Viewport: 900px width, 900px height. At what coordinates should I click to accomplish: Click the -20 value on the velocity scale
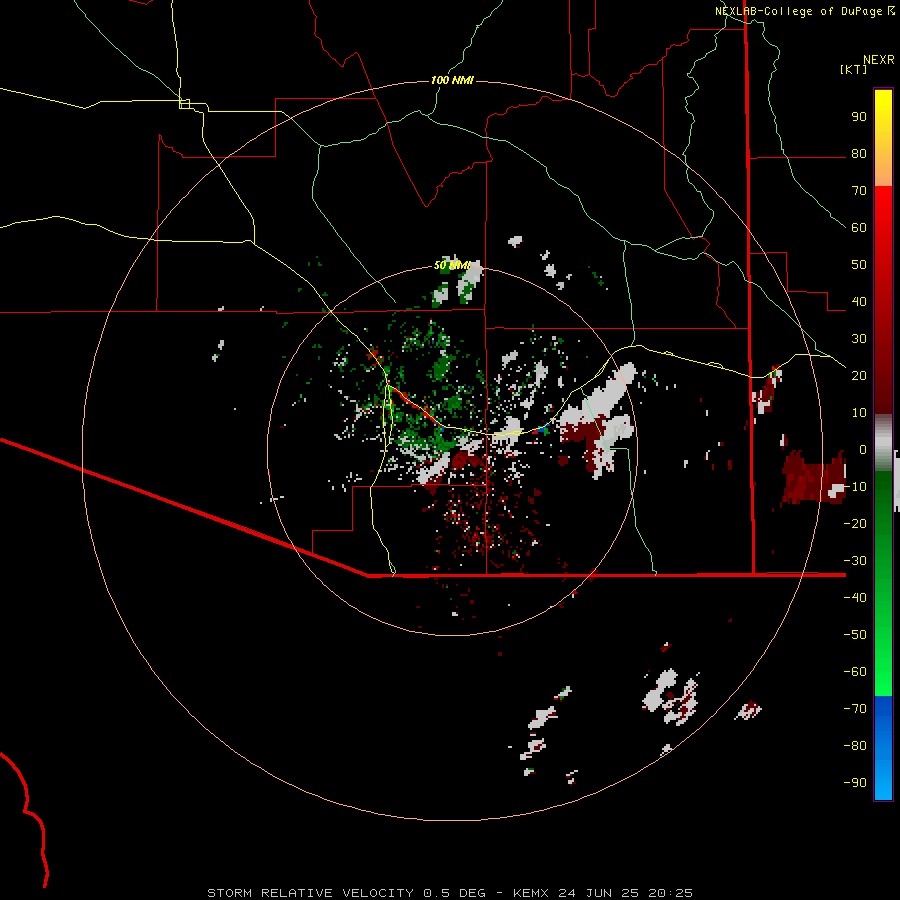pyautogui.click(x=855, y=524)
